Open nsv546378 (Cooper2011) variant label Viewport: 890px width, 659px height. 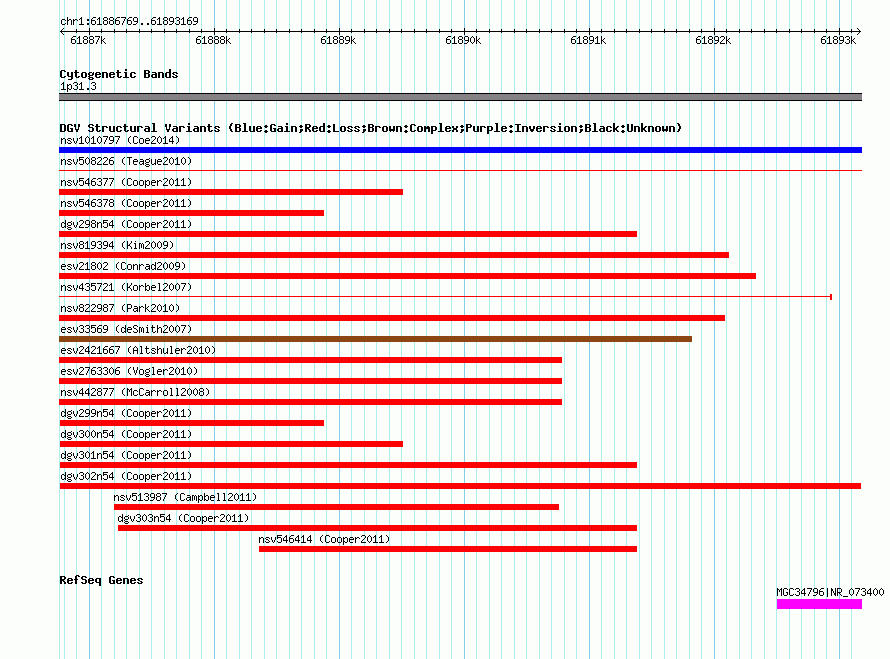(126, 203)
